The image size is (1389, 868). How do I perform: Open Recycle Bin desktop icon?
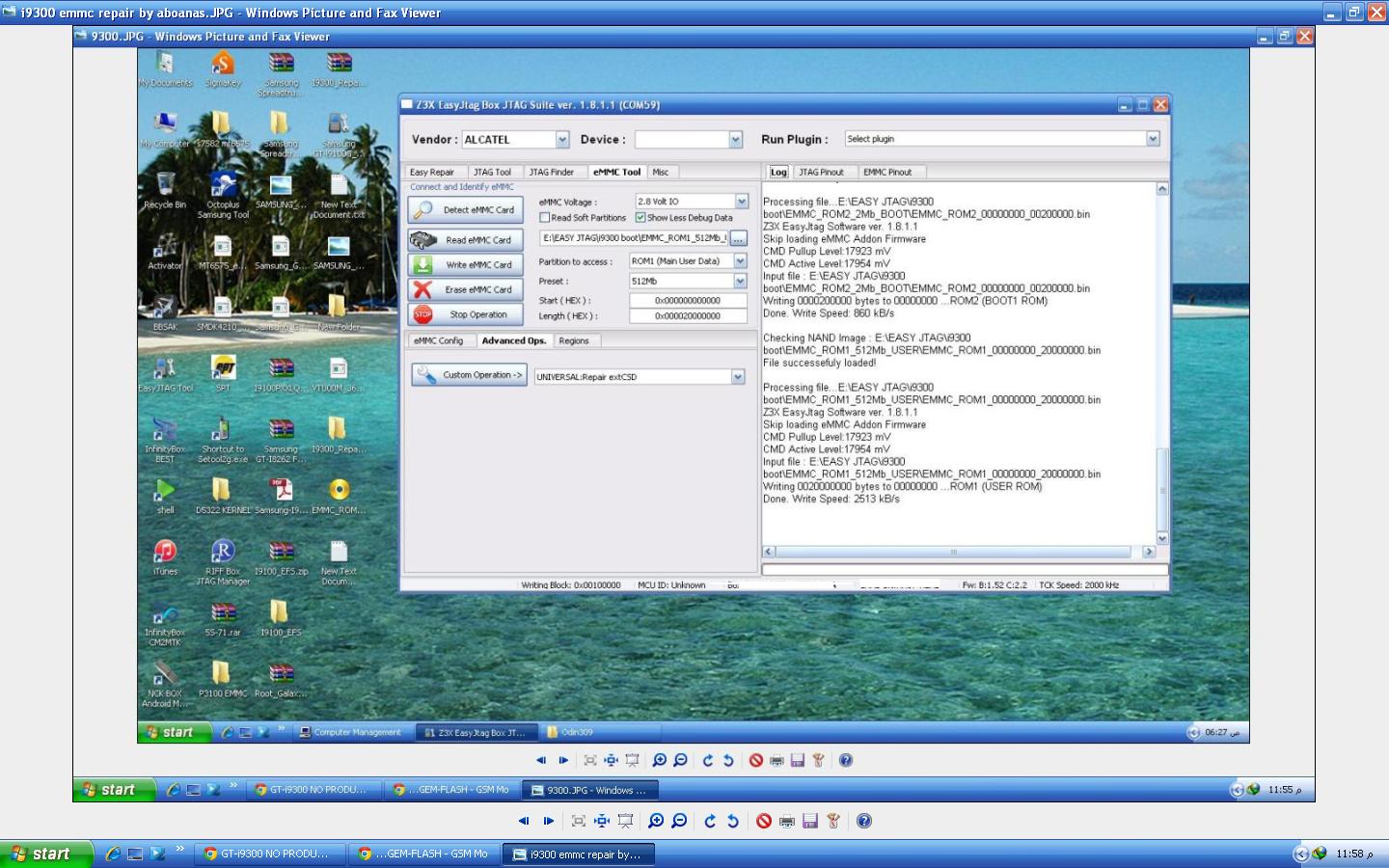165,191
